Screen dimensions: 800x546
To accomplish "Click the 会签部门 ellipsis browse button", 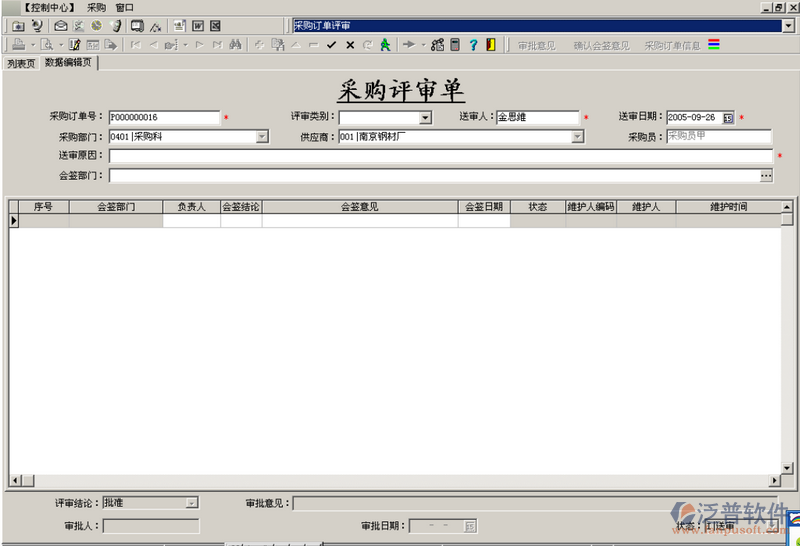I will click(766, 176).
